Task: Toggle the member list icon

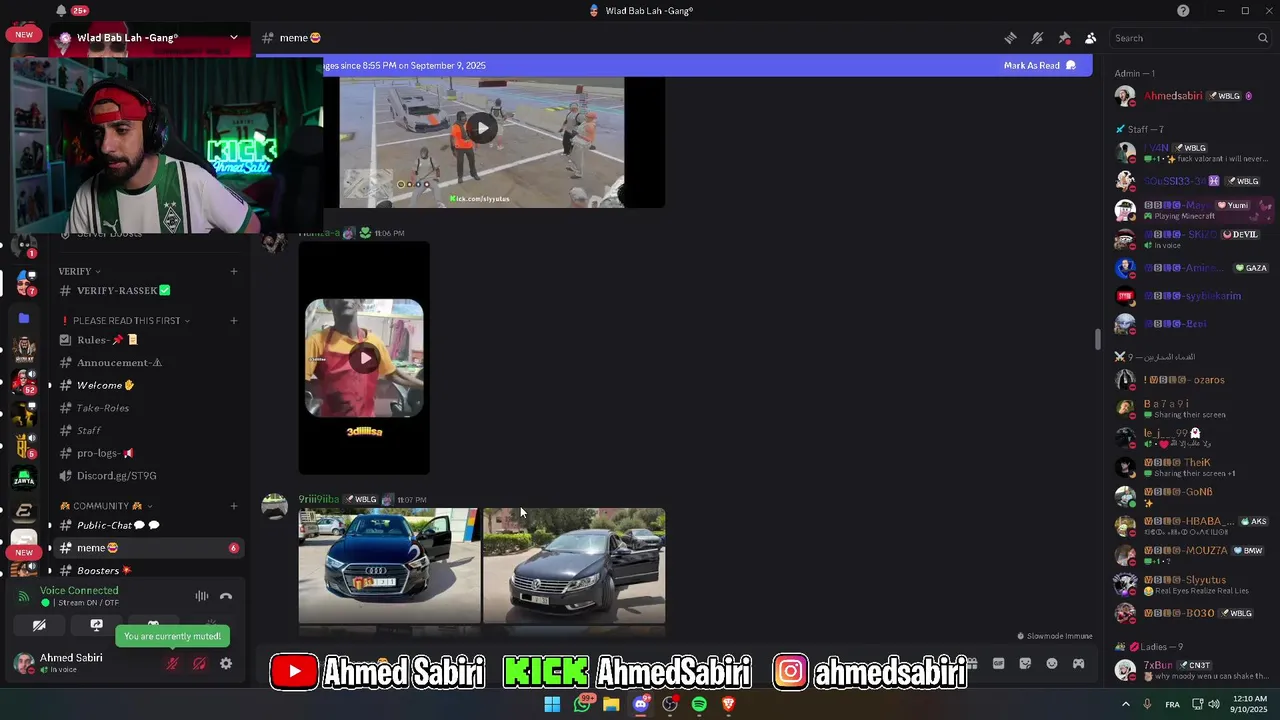Action: point(1091,38)
